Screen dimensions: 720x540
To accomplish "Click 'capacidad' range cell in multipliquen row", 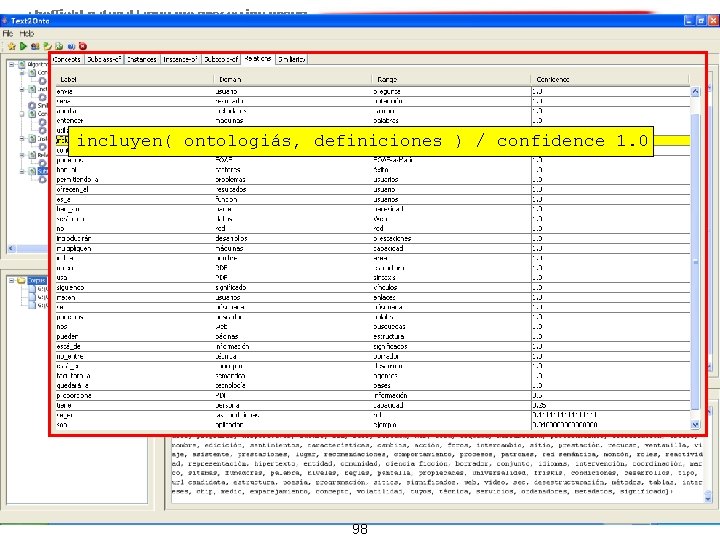I will click(x=388, y=248).
